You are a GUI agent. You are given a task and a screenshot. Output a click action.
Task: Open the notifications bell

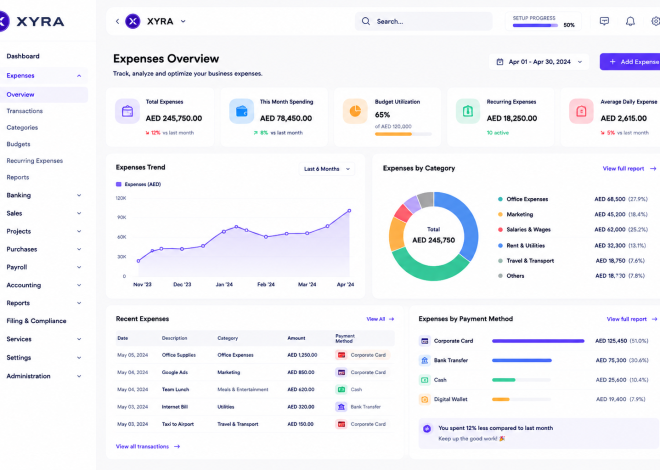coord(630,21)
